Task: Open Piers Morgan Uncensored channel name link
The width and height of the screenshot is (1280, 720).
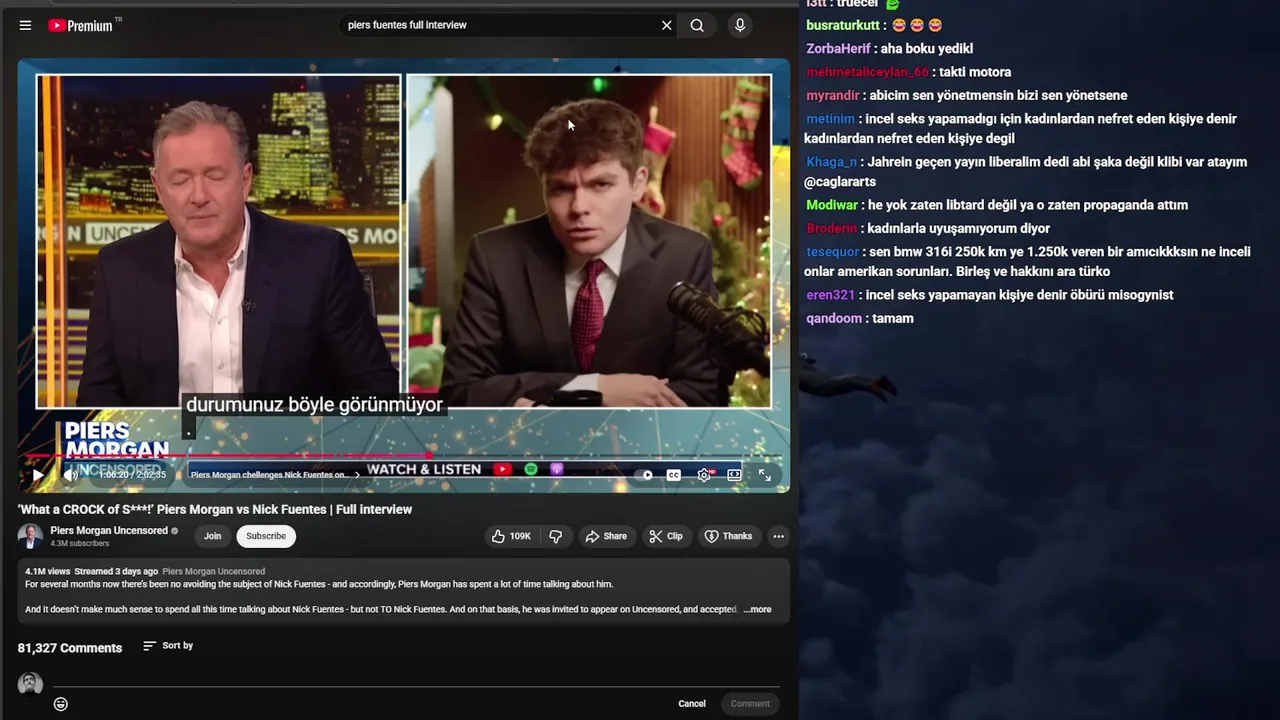Action: (x=109, y=531)
